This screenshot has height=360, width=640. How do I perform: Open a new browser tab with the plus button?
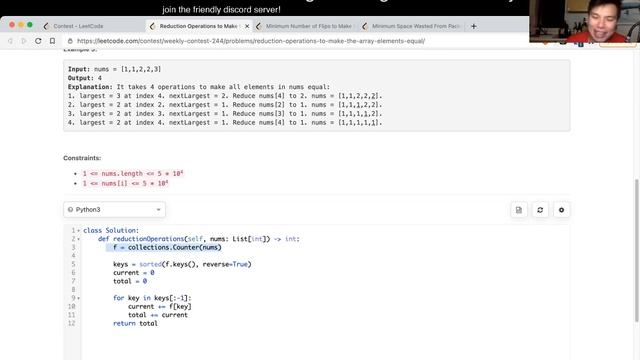click(x=473, y=26)
